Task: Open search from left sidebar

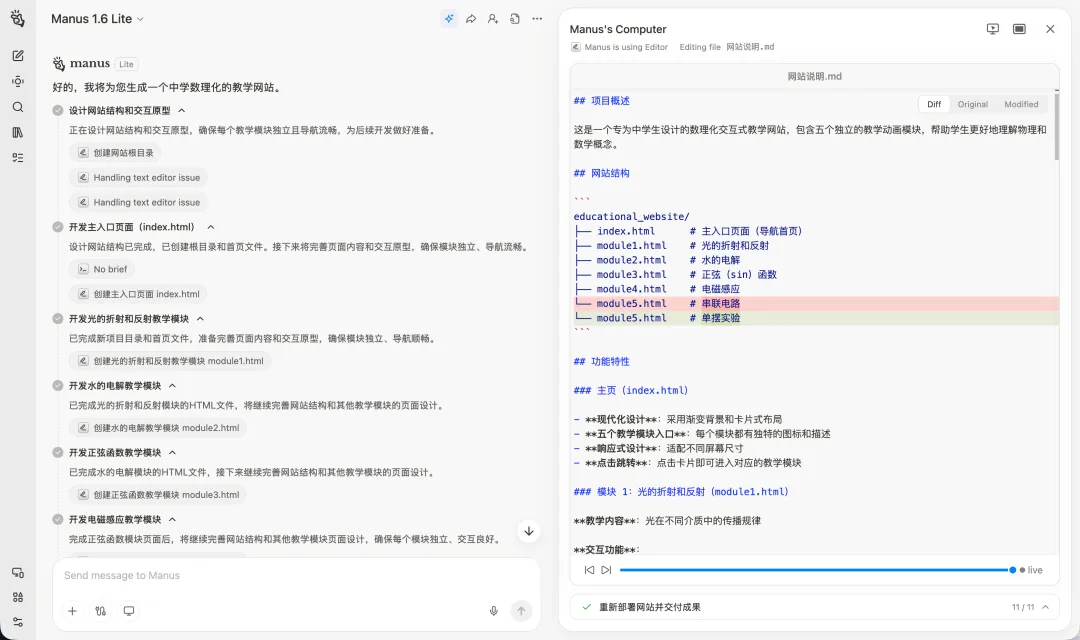Action: coord(18,107)
